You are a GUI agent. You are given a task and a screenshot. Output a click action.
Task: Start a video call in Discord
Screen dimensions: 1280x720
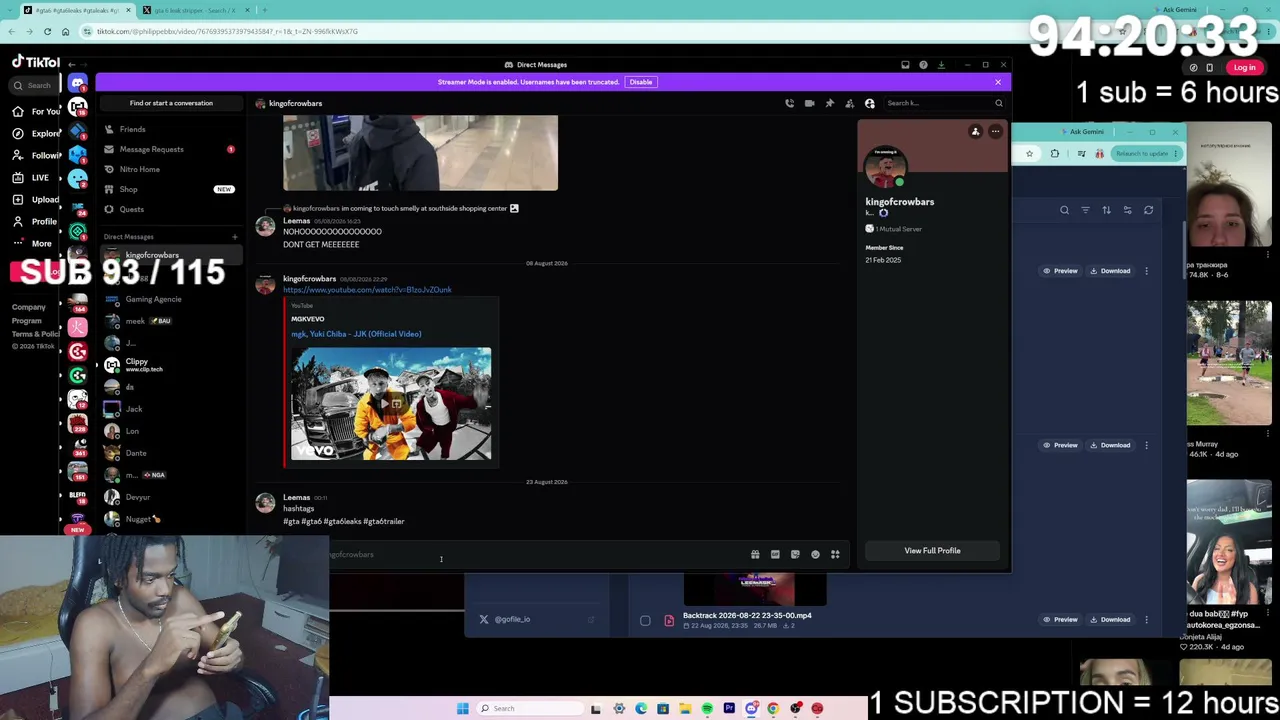pyautogui.click(x=809, y=103)
